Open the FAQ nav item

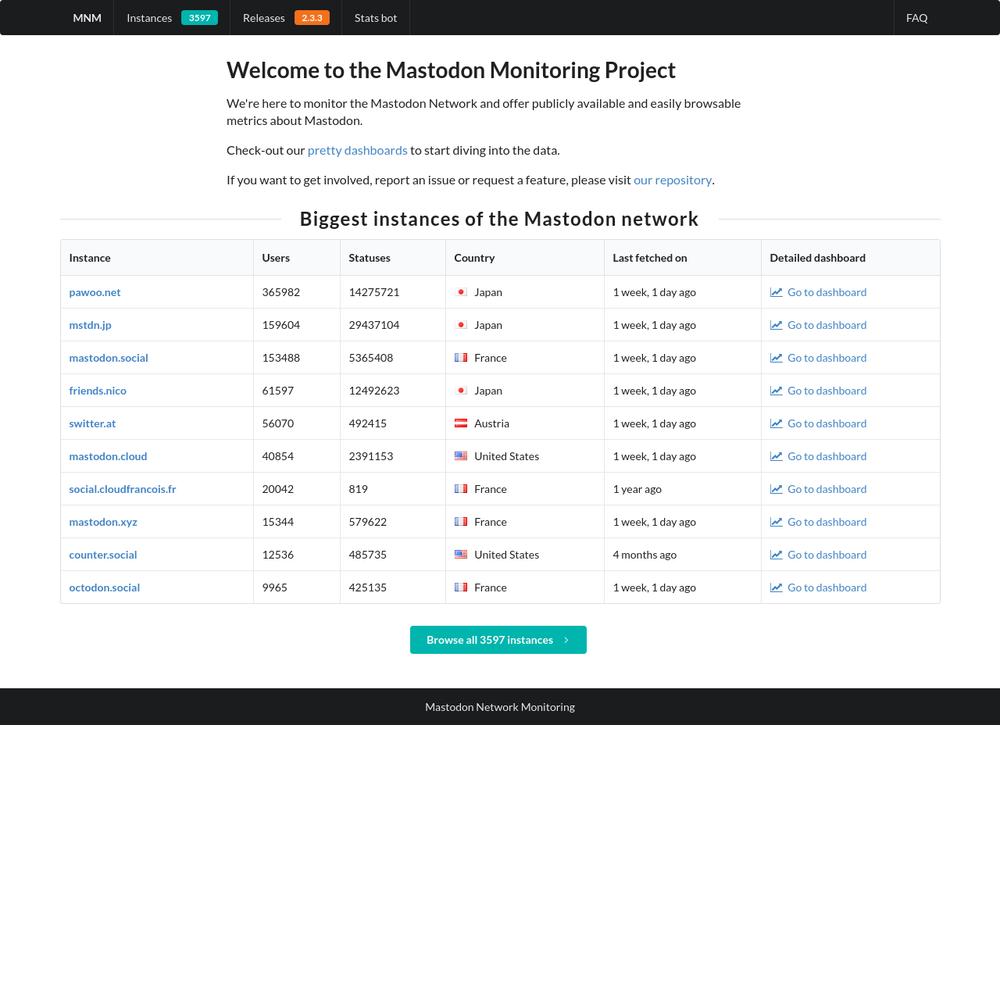click(916, 18)
